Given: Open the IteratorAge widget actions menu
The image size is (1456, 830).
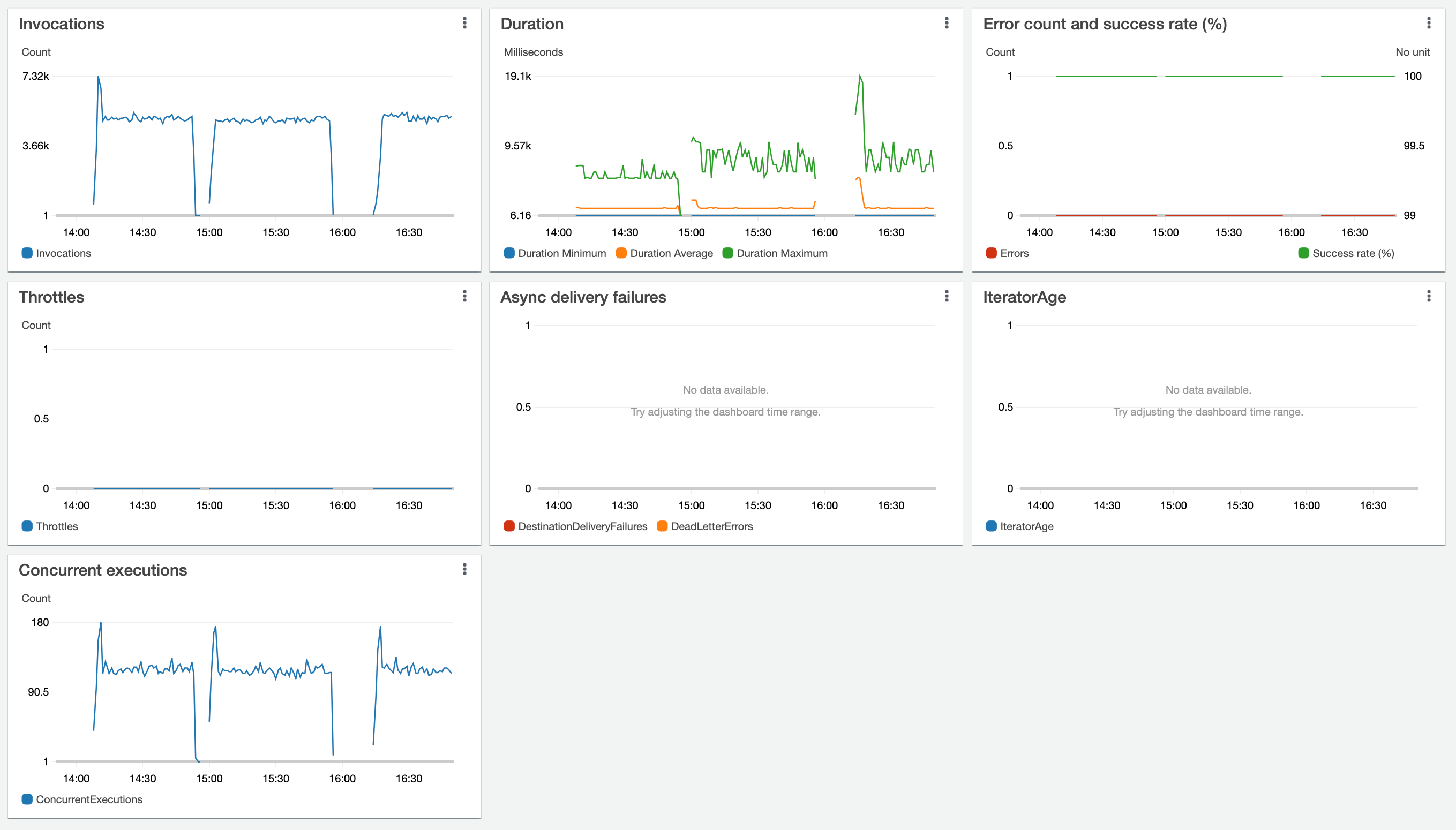Looking at the screenshot, I should coord(1428,296).
